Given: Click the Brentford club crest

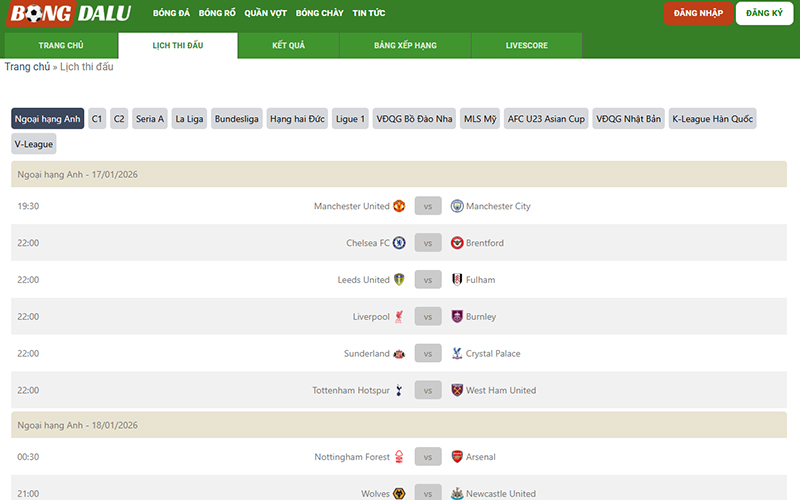Looking at the screenshot, I should (x=457, y=243).
